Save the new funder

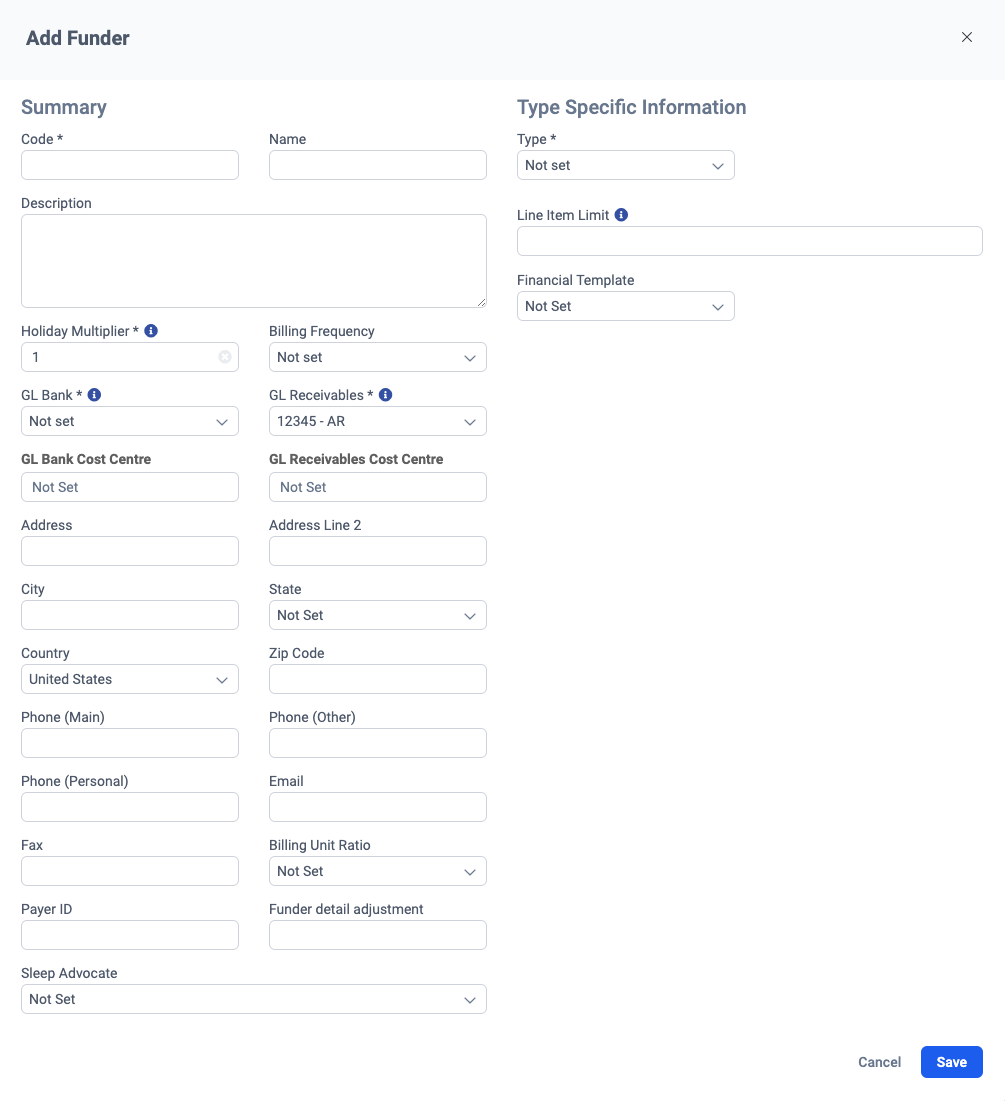click(x=951, y=1062)
